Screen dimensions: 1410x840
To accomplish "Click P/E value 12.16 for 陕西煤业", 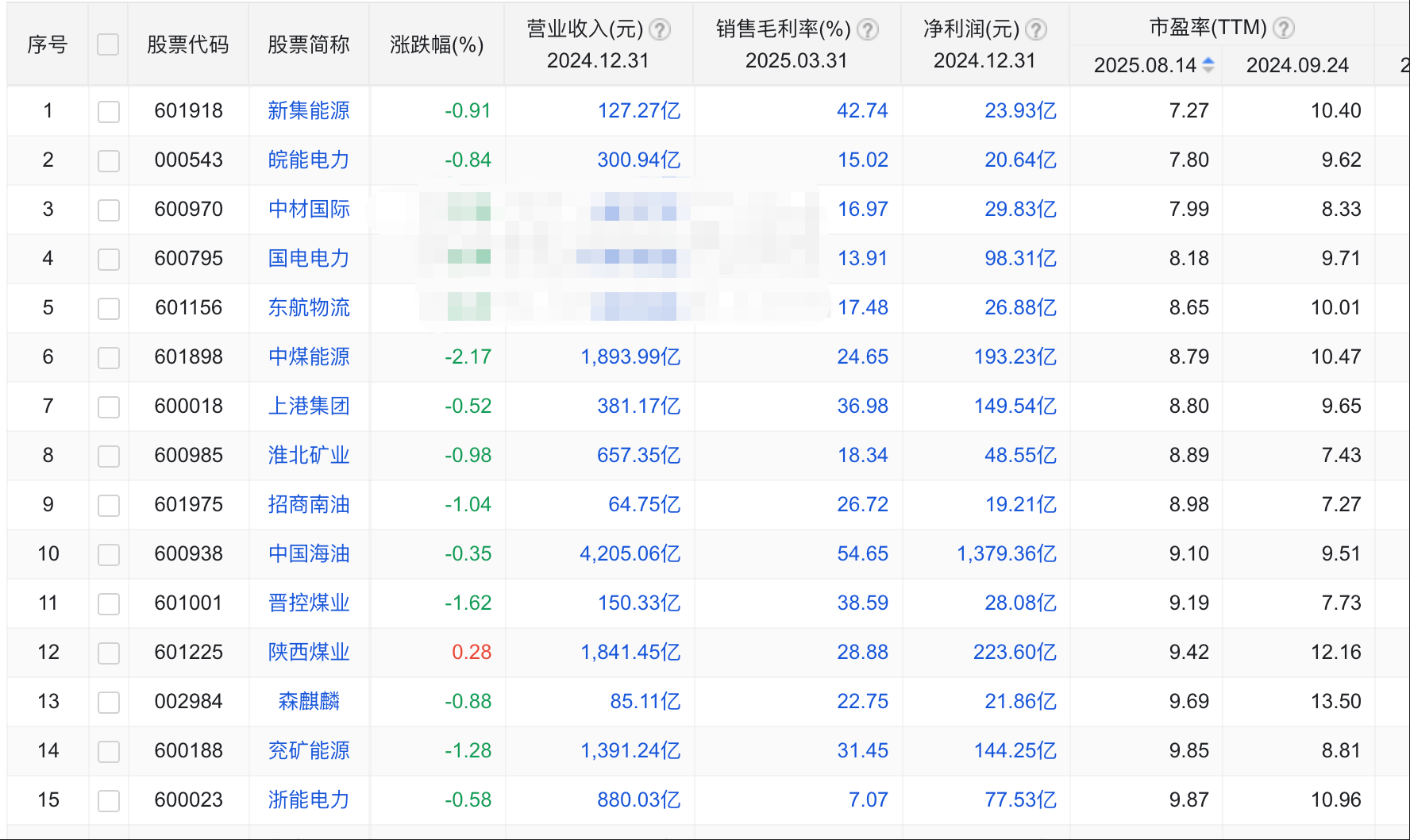I will pos(1336,652).
